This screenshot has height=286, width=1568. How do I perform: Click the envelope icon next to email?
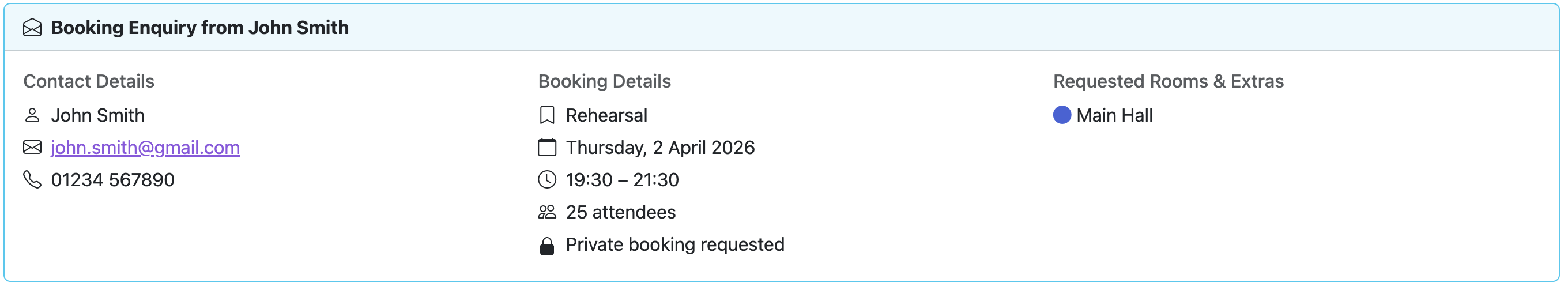[32, 147]
